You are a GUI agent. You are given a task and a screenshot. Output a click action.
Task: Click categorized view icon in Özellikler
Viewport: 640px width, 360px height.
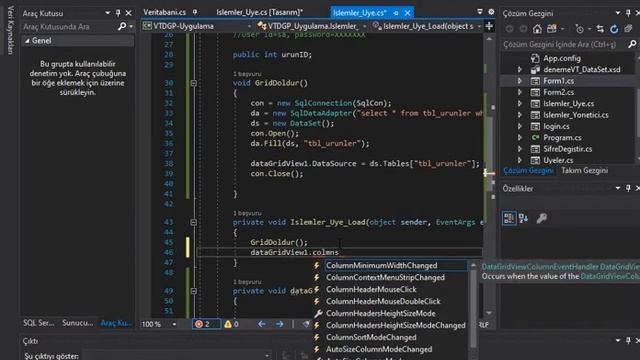509,218
